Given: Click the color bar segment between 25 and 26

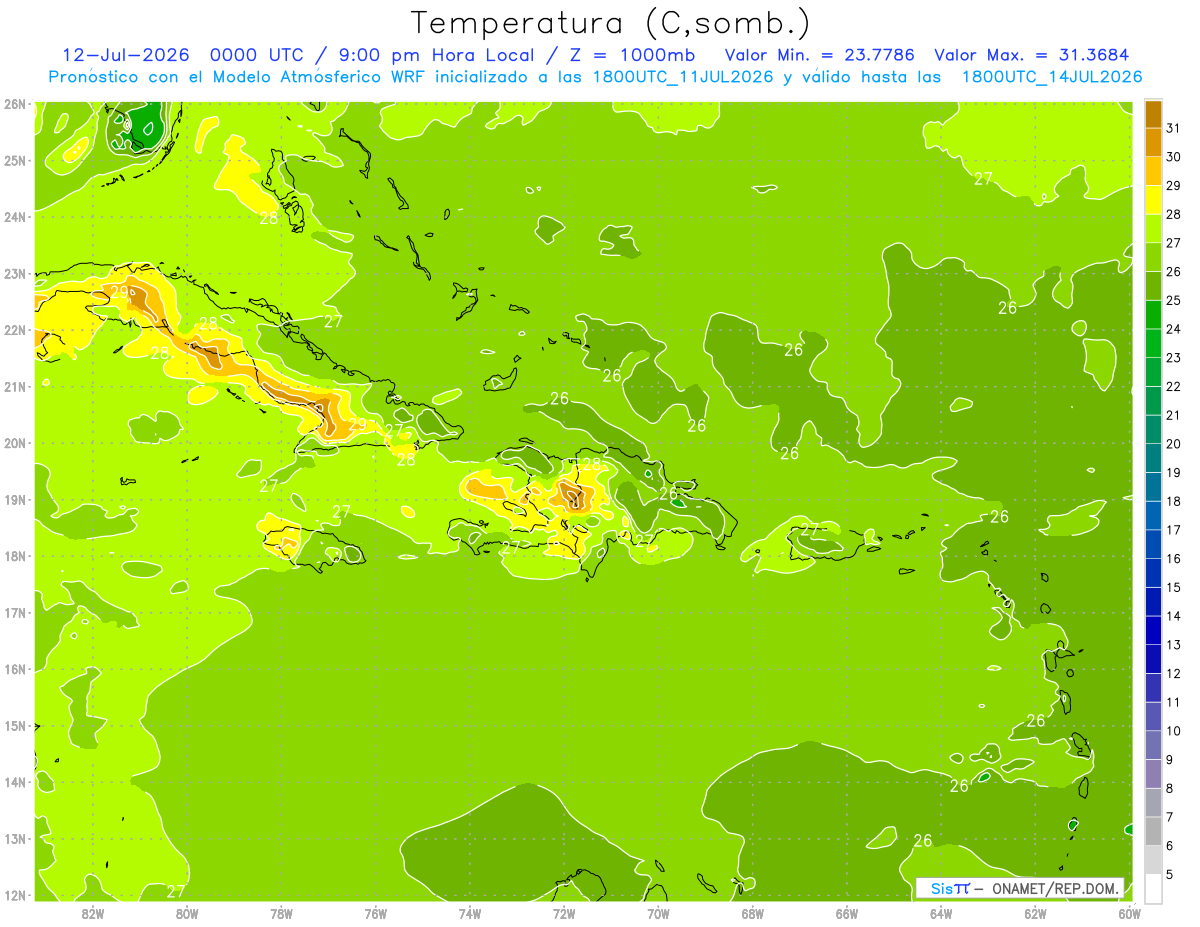Looking at the screenshot, I should click(x=1153, y=287).
